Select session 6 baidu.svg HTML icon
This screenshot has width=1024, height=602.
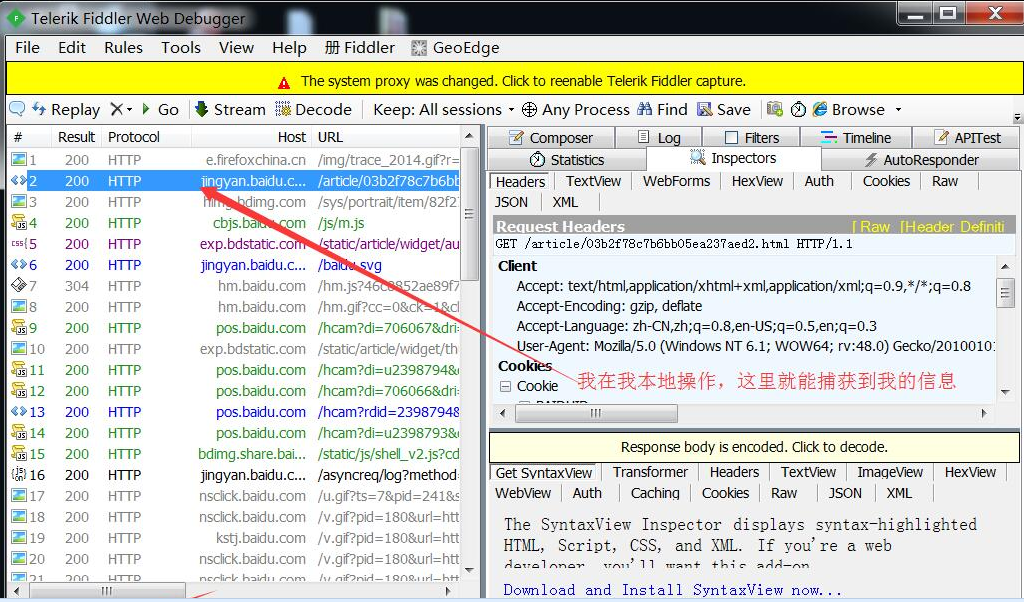pyautogui.click(x=18, y=264)
